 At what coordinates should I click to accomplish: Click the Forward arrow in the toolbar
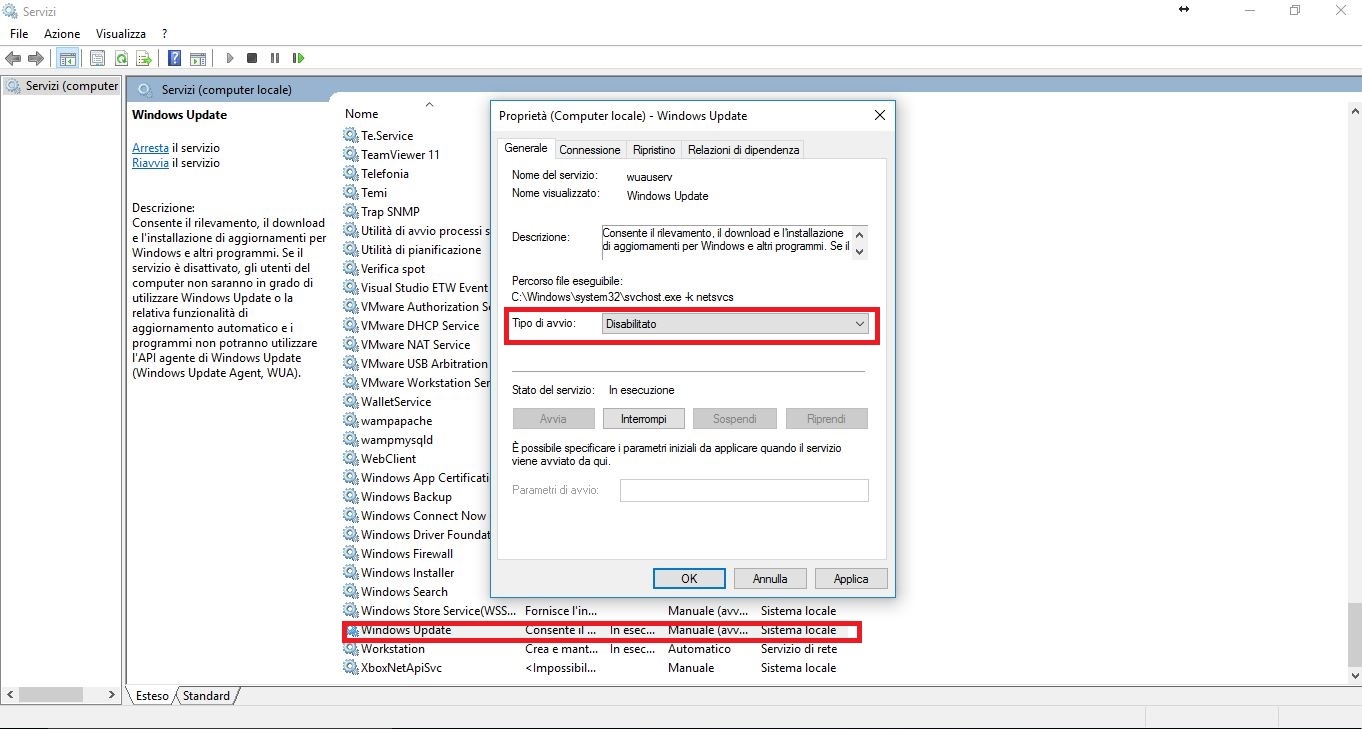coord(36,59)
